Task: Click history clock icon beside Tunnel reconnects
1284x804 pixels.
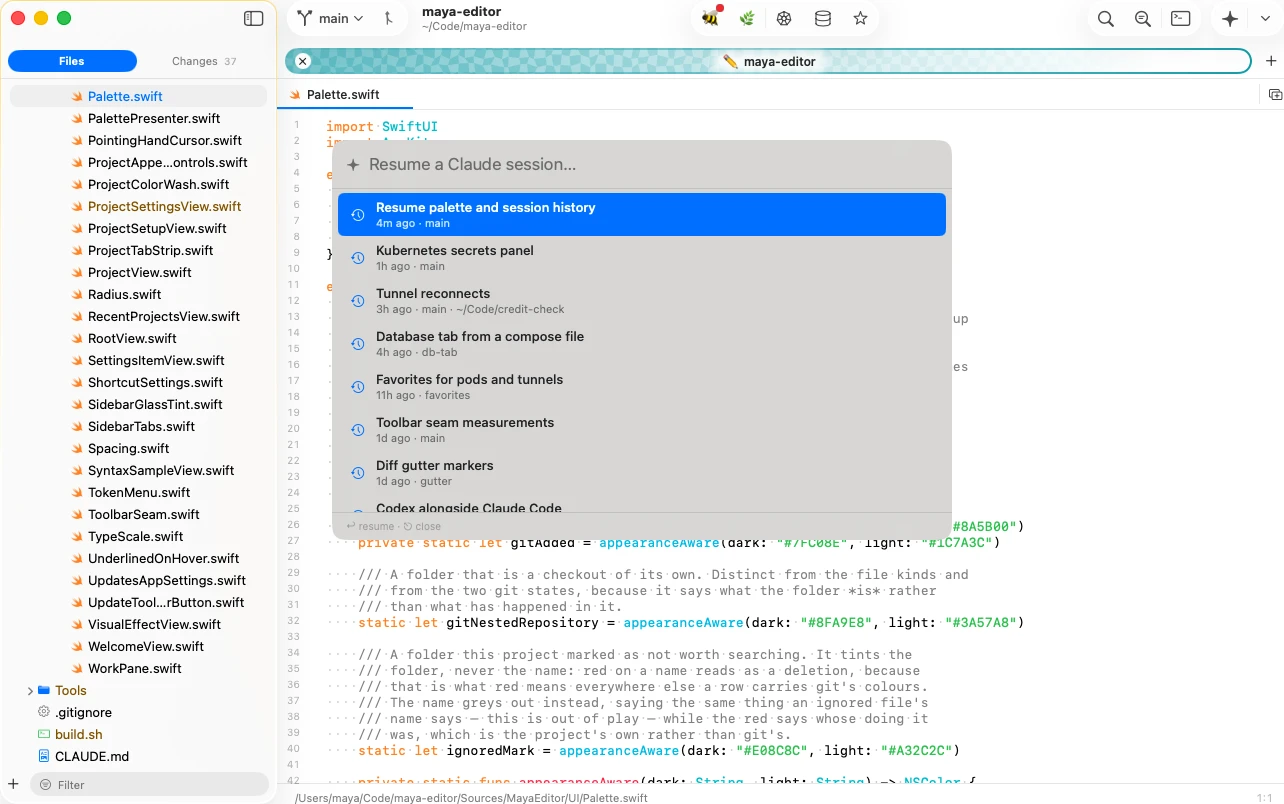Action: pos(357,301)
